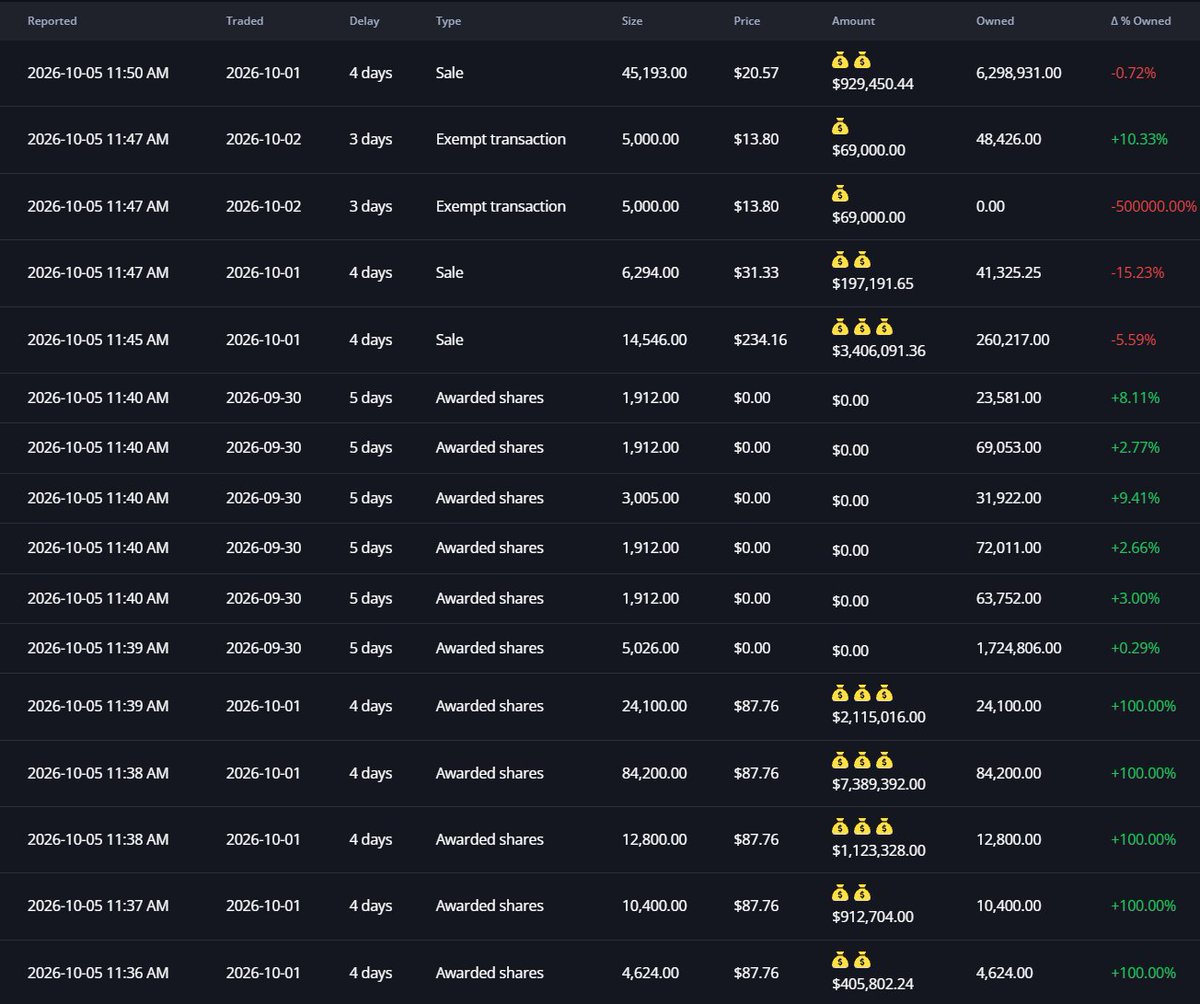
Task: Select the owned value 72,011.00
Action: click(1009, 548)
